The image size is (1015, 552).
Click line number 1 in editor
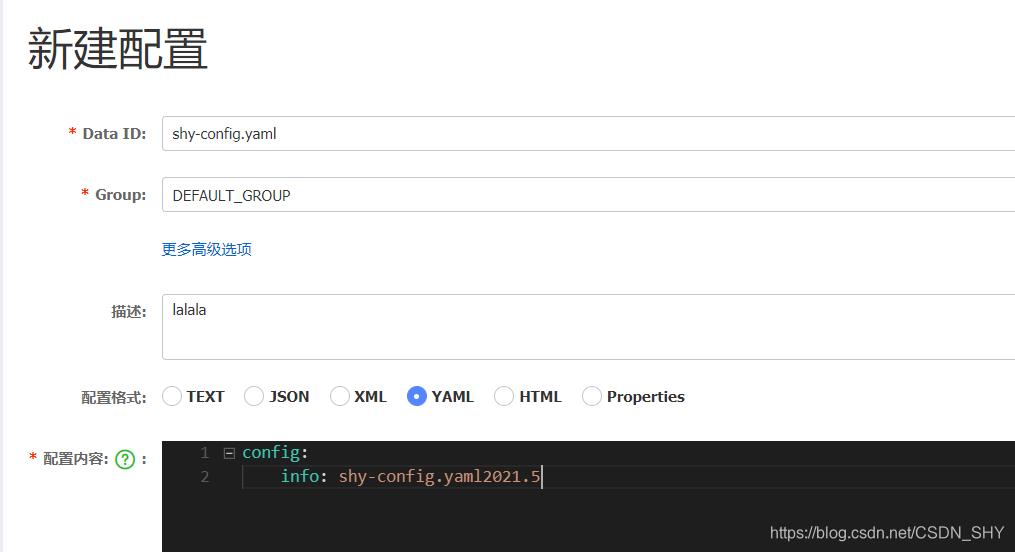205,452
